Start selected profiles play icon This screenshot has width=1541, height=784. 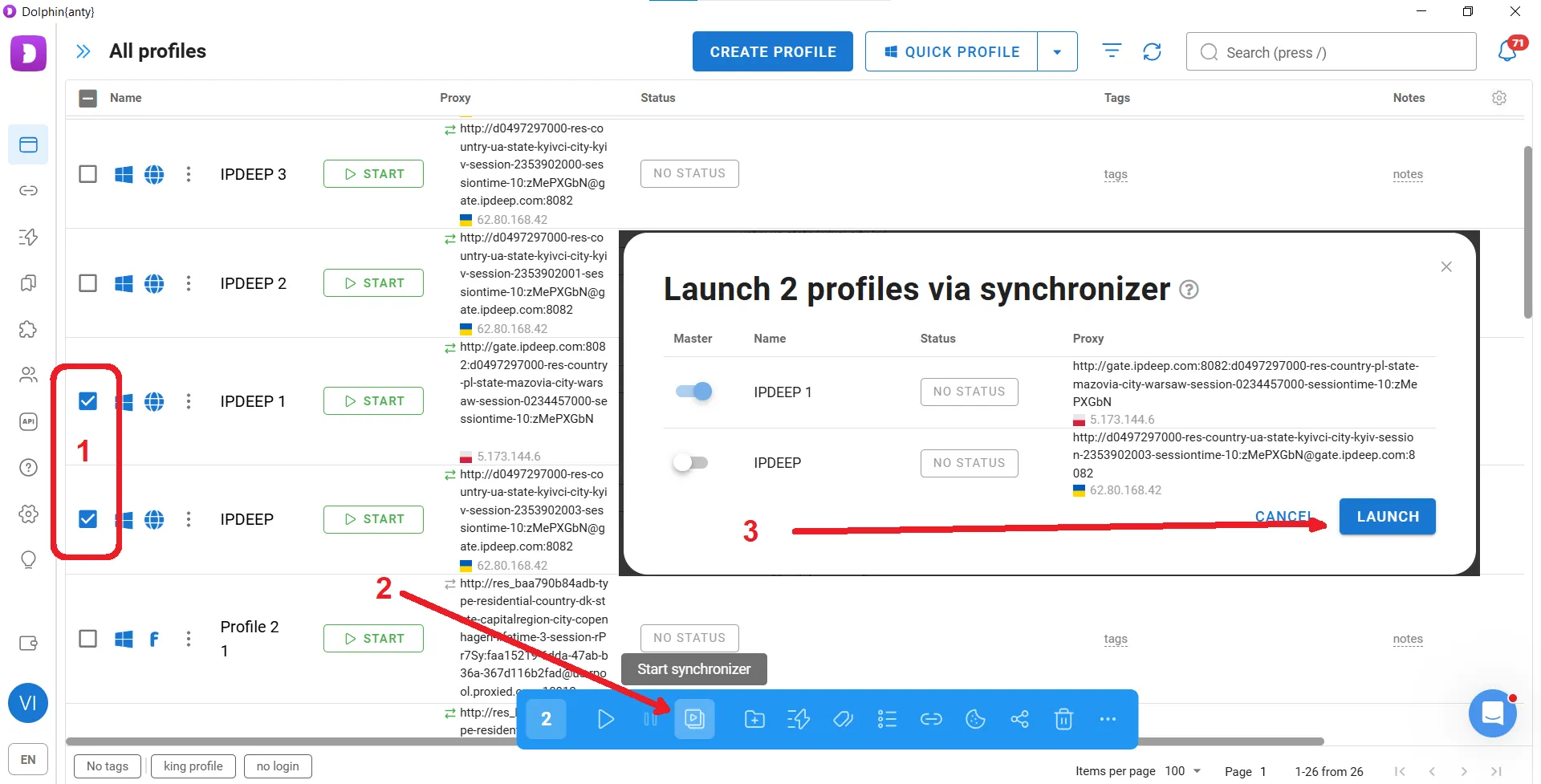(x=606, y=719)
